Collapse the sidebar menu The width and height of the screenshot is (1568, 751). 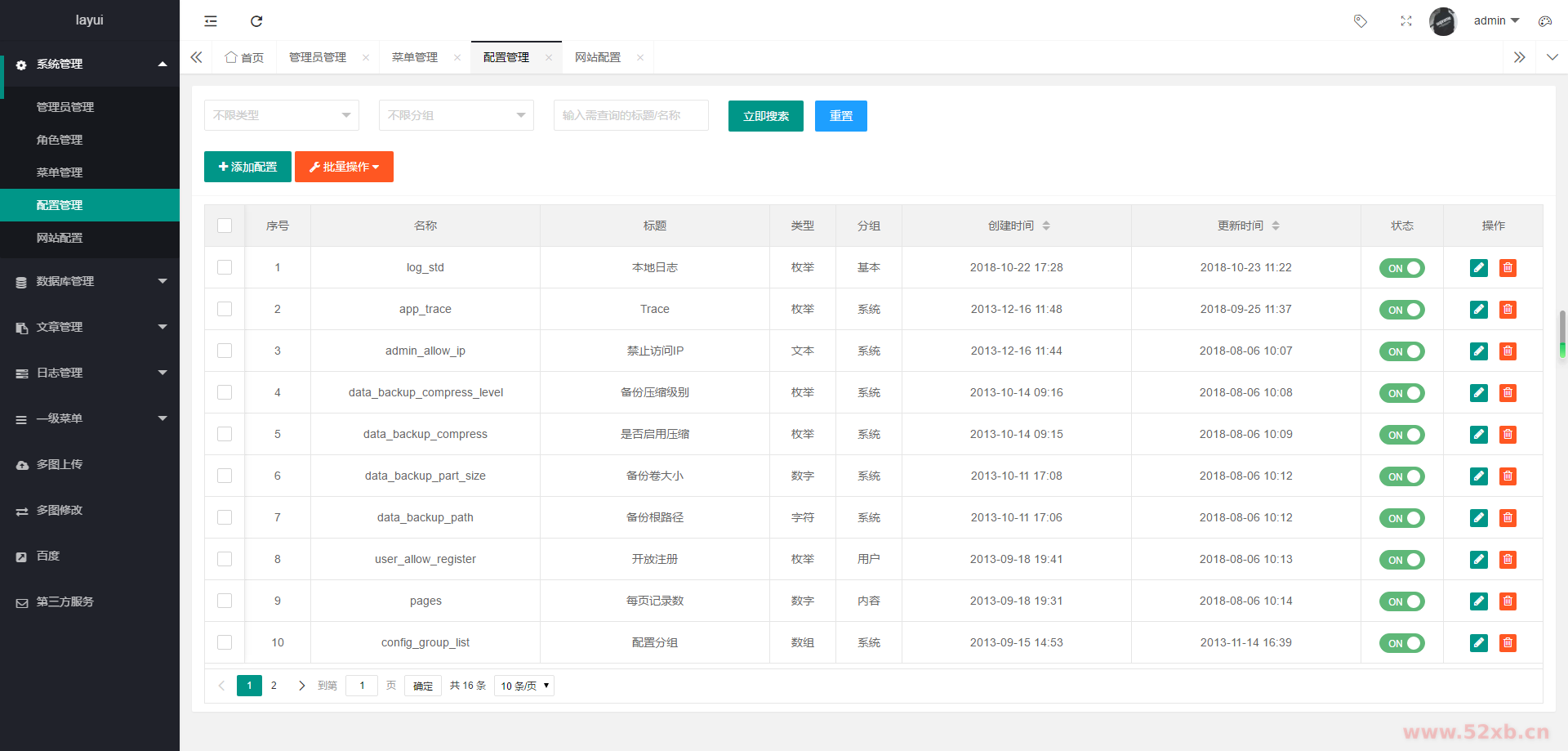[x=210, y=21]
